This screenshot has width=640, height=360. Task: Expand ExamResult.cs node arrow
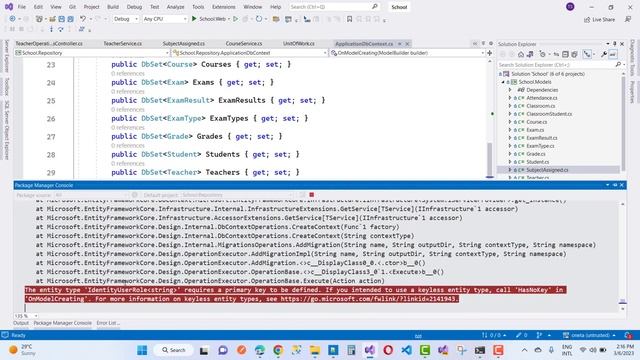pos(510,138)
